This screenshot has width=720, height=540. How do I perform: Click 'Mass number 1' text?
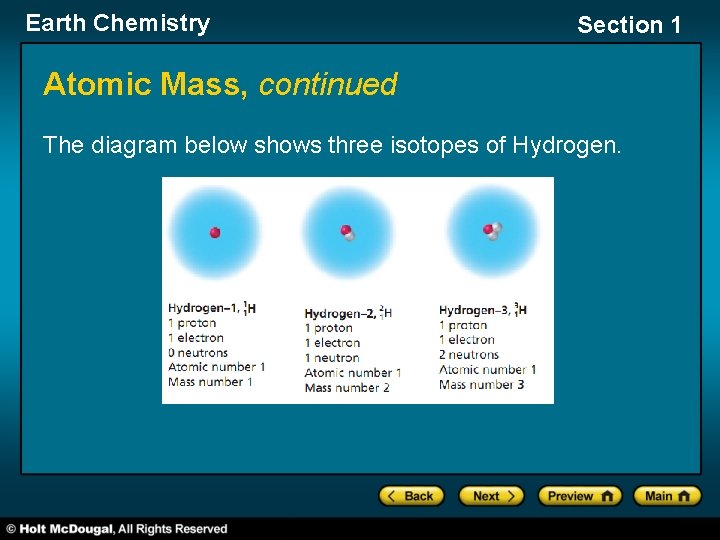pyautogui.click(x=210, y=382)
